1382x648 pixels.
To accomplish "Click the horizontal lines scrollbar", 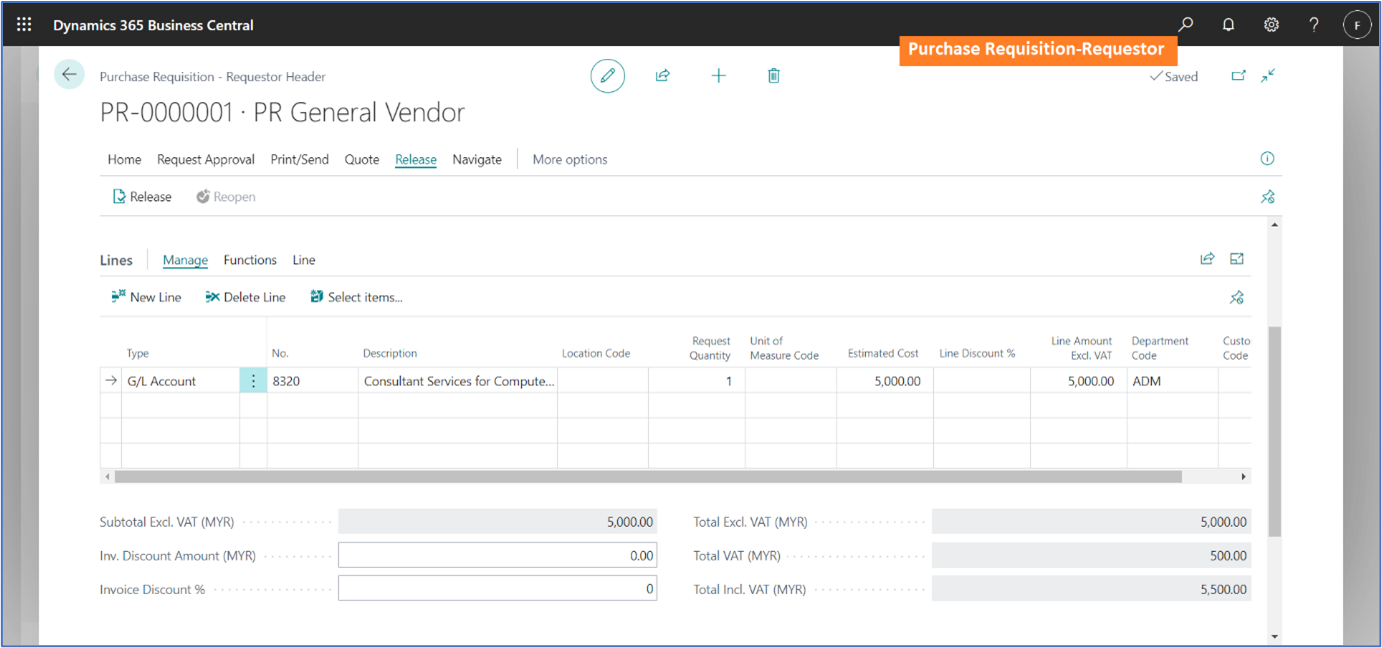I will [648, 477].
